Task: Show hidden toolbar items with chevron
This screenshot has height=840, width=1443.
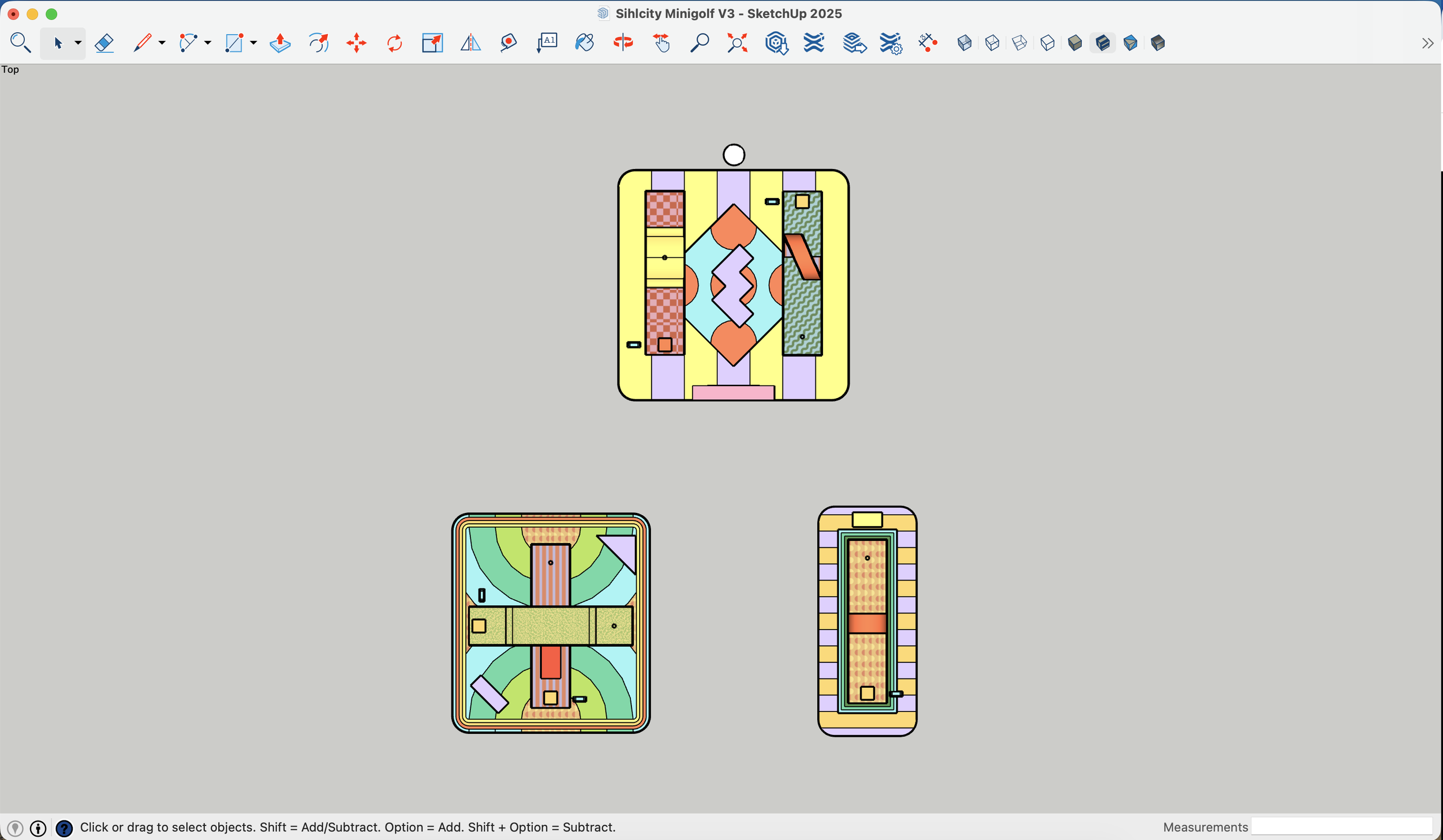Action: pyautogui.click(x=1427, y=43)
